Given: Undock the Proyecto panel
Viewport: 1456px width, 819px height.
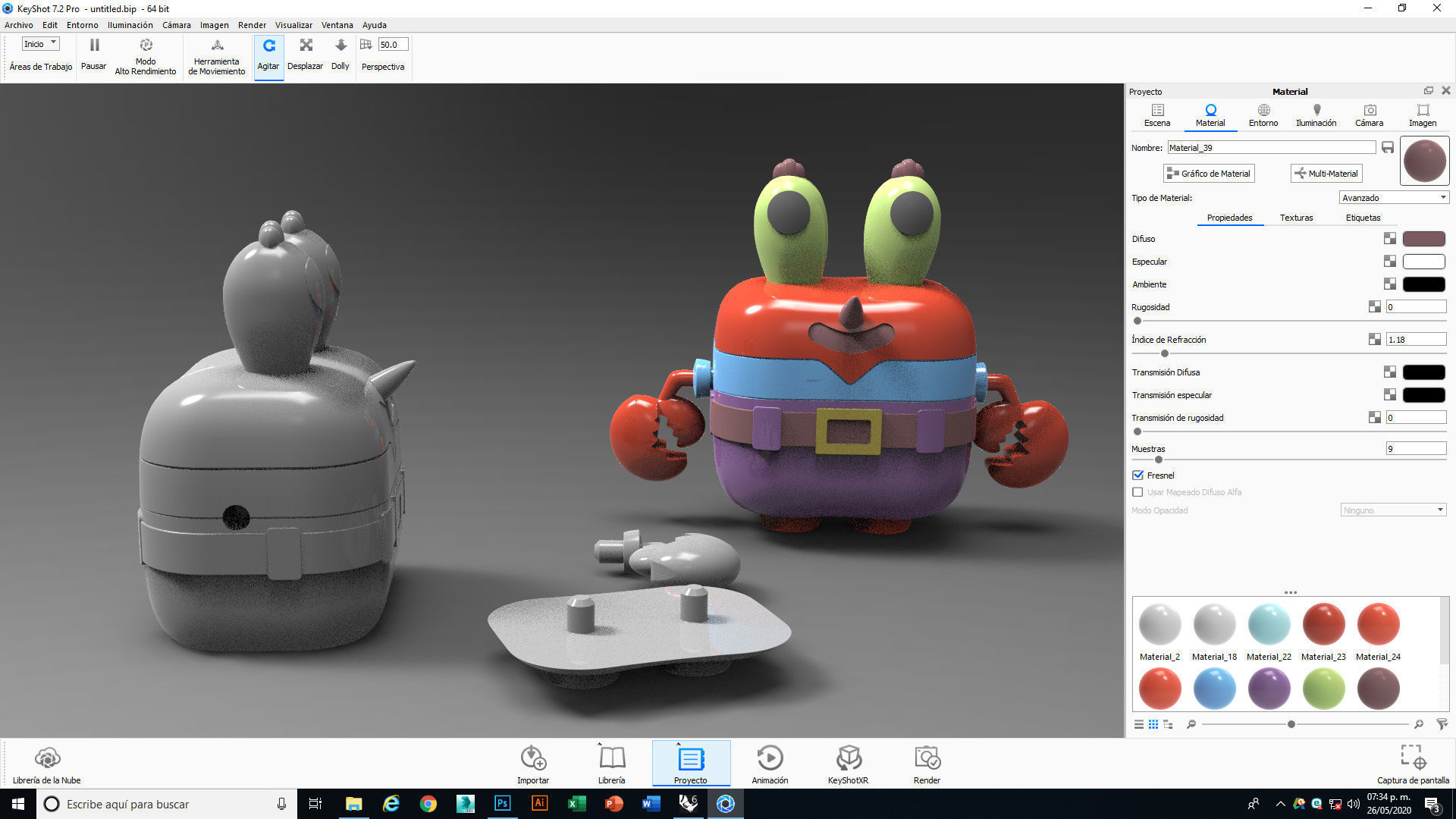Looking at the screenshot, I should point(1429,90).
